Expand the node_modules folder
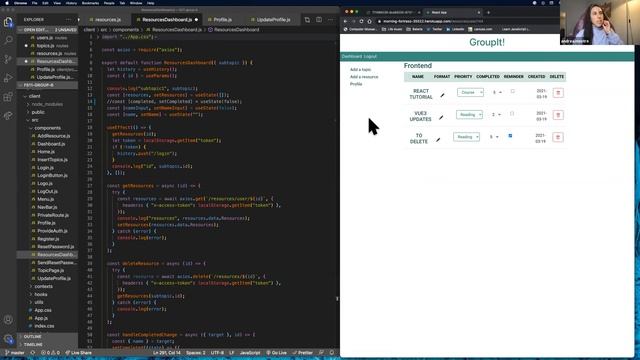 click(47, 104)
